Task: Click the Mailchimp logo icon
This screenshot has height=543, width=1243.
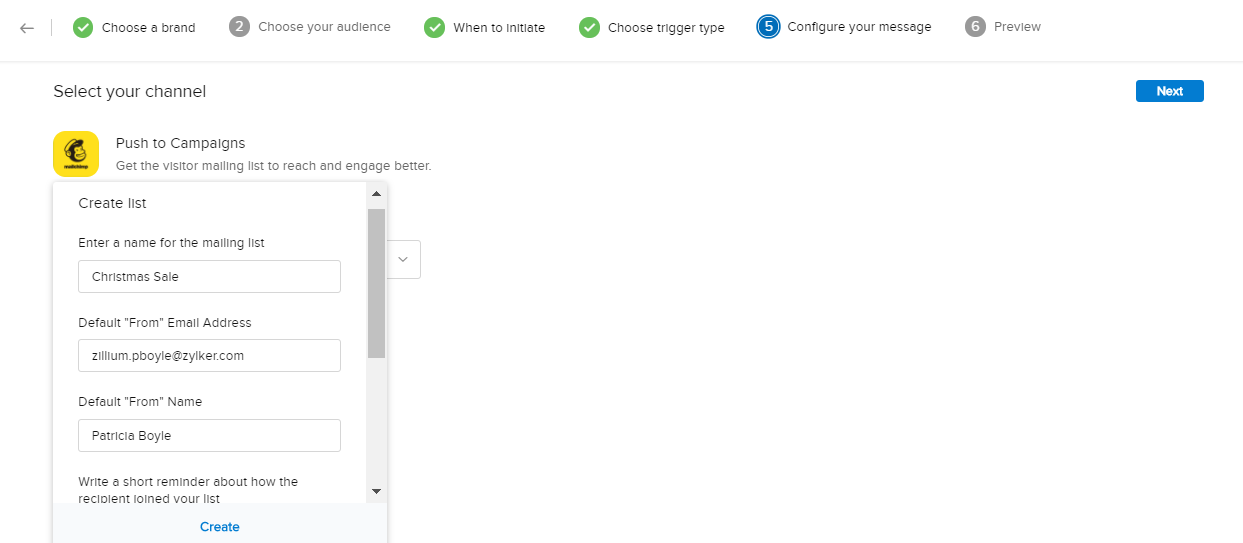Action: point(76,154)
